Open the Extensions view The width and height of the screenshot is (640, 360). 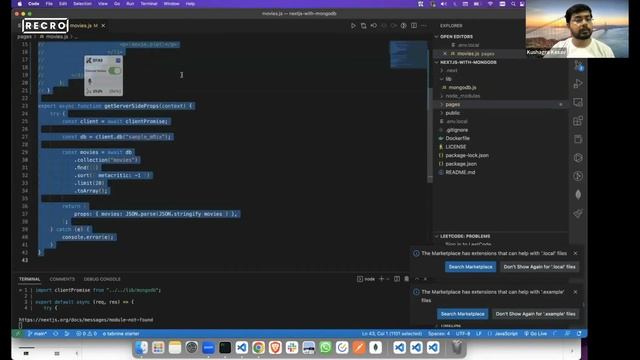tap(578, 121)
